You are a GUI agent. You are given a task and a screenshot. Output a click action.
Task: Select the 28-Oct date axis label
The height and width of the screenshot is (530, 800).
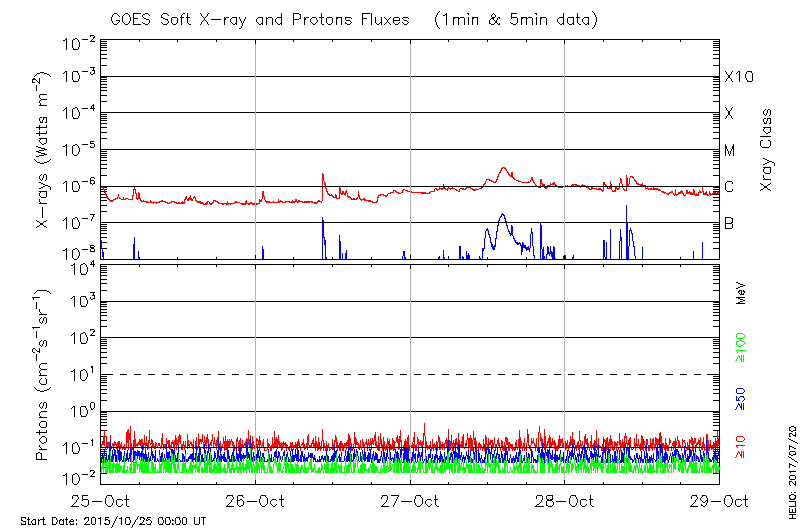[565, 501]
